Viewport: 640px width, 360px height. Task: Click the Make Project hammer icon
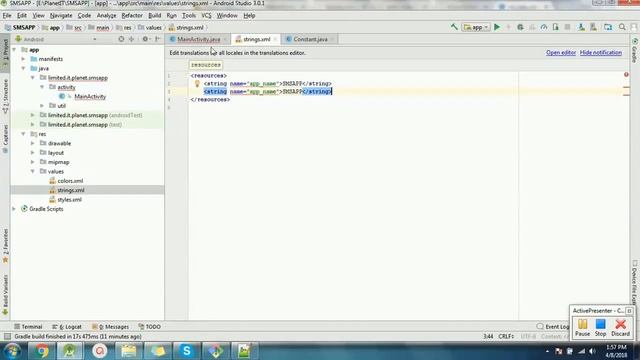(454, 27)
